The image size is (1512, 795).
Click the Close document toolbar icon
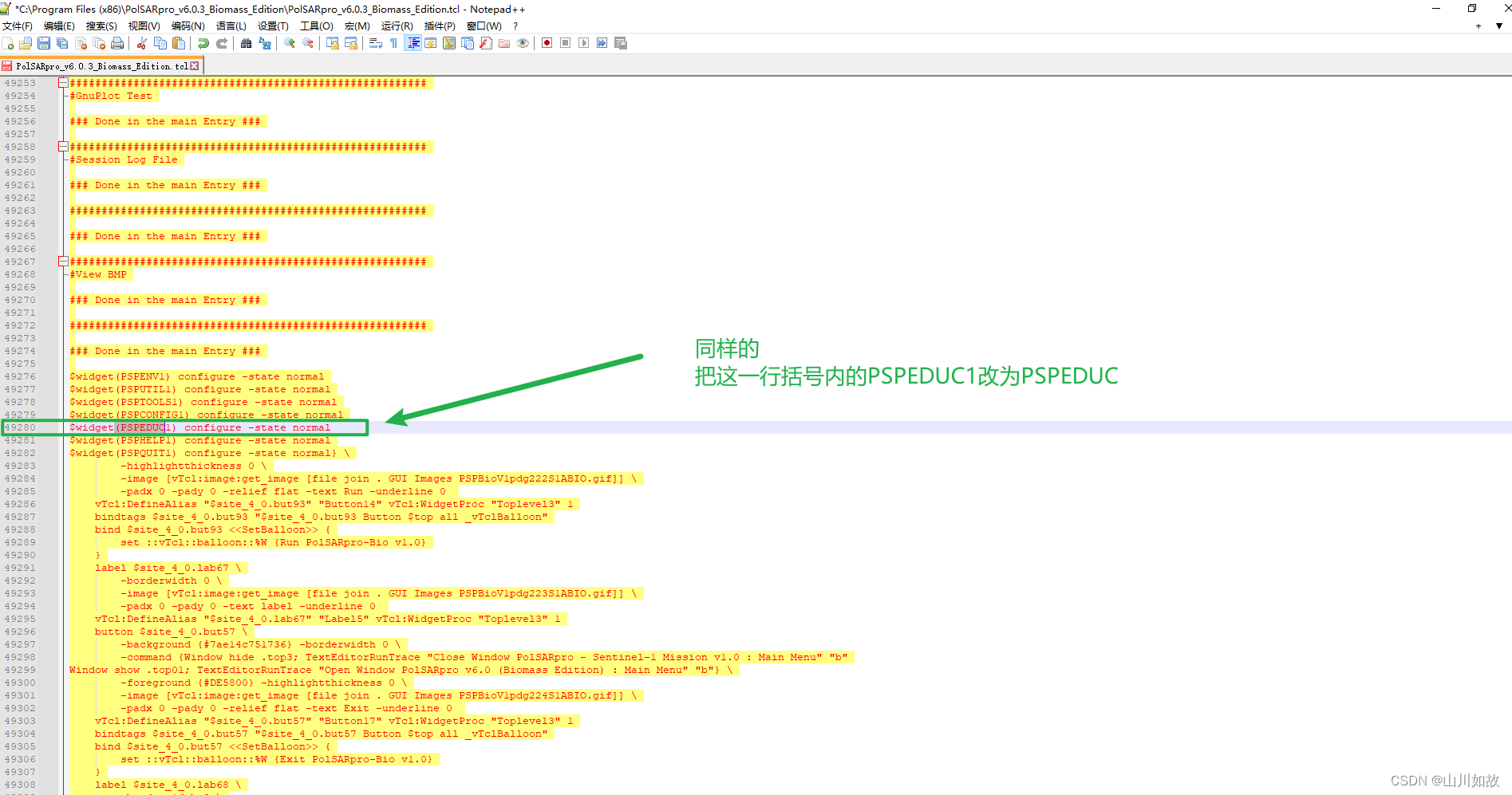click(81, 43)
